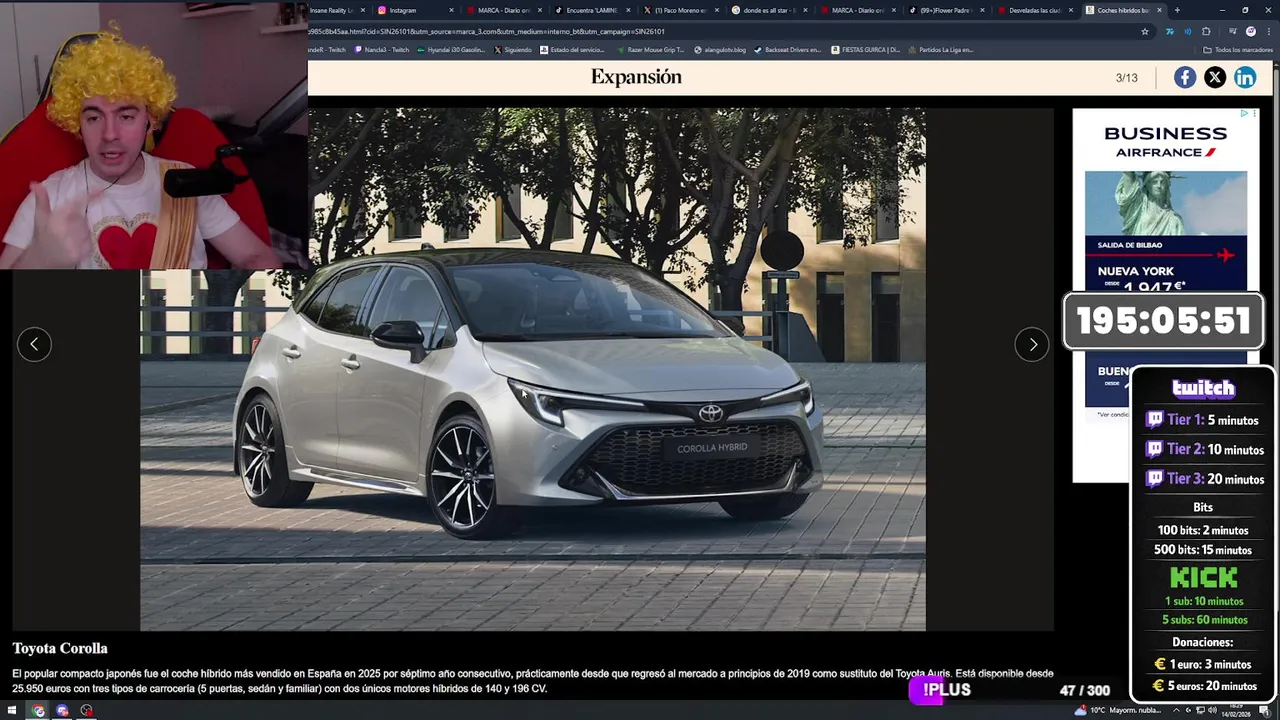The width and height of the screenshot is (1280, 720).
Task: Click the Tier 3: 20 minutos line
Action: pos(1204,479)
